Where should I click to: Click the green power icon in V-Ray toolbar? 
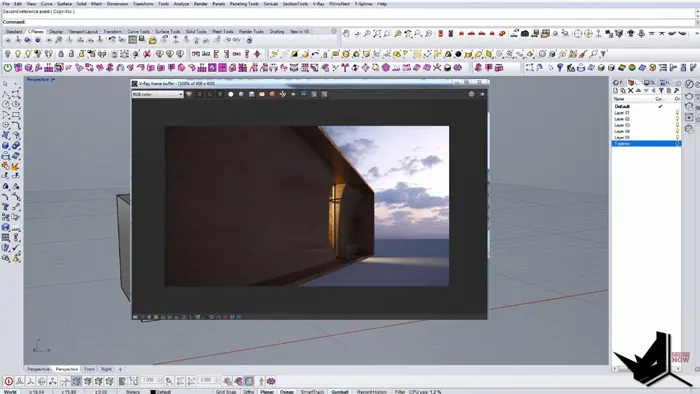coord(8,68)
